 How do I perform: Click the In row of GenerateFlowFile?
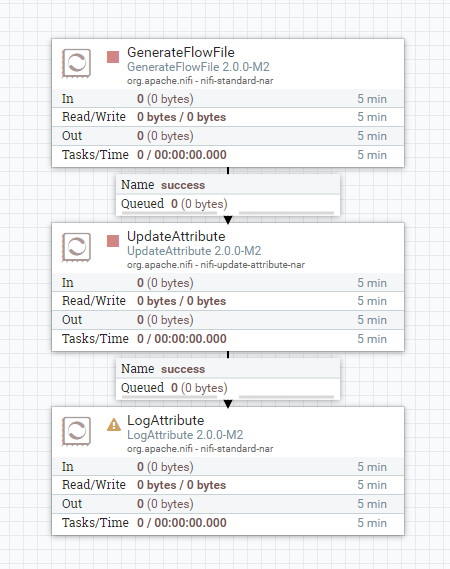coord(228,99)
